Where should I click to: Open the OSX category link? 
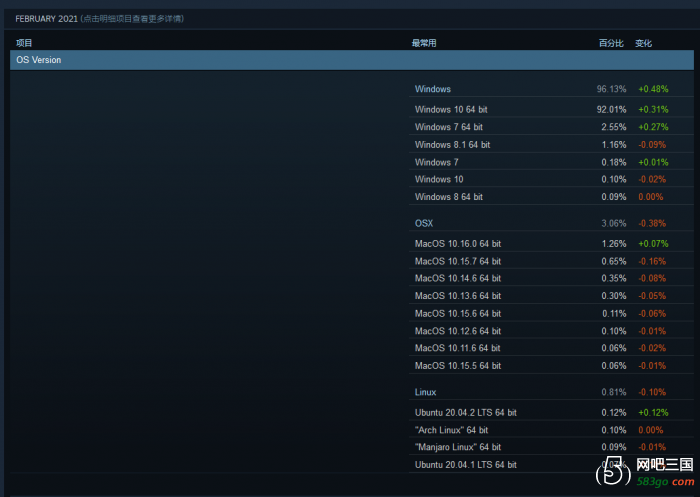tap(424, 223)
